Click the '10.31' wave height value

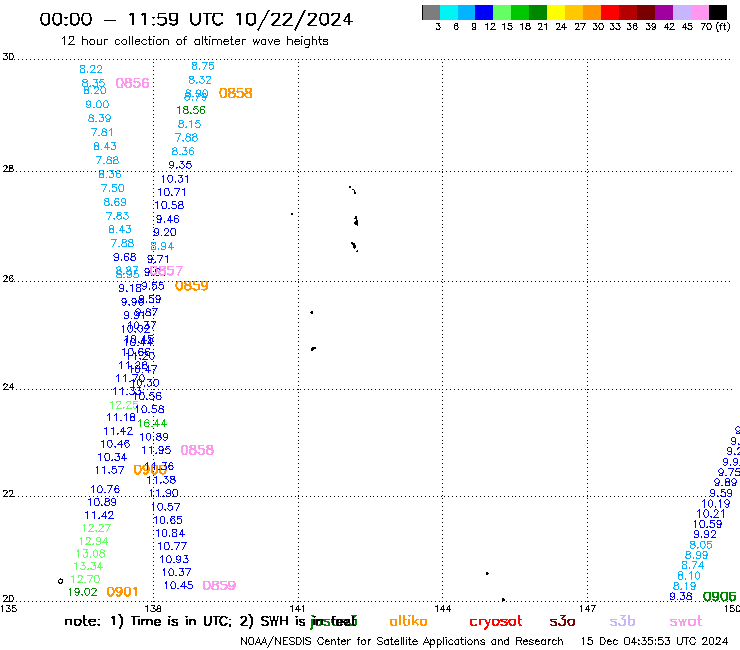point(175,179)
